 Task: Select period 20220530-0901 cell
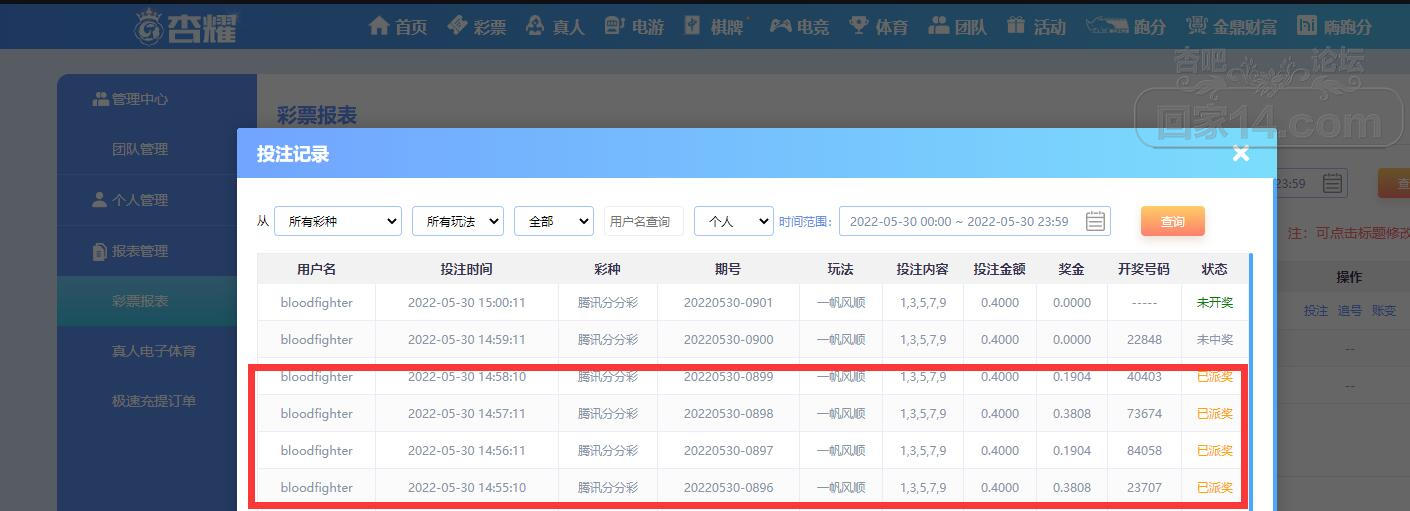[728, 302]
